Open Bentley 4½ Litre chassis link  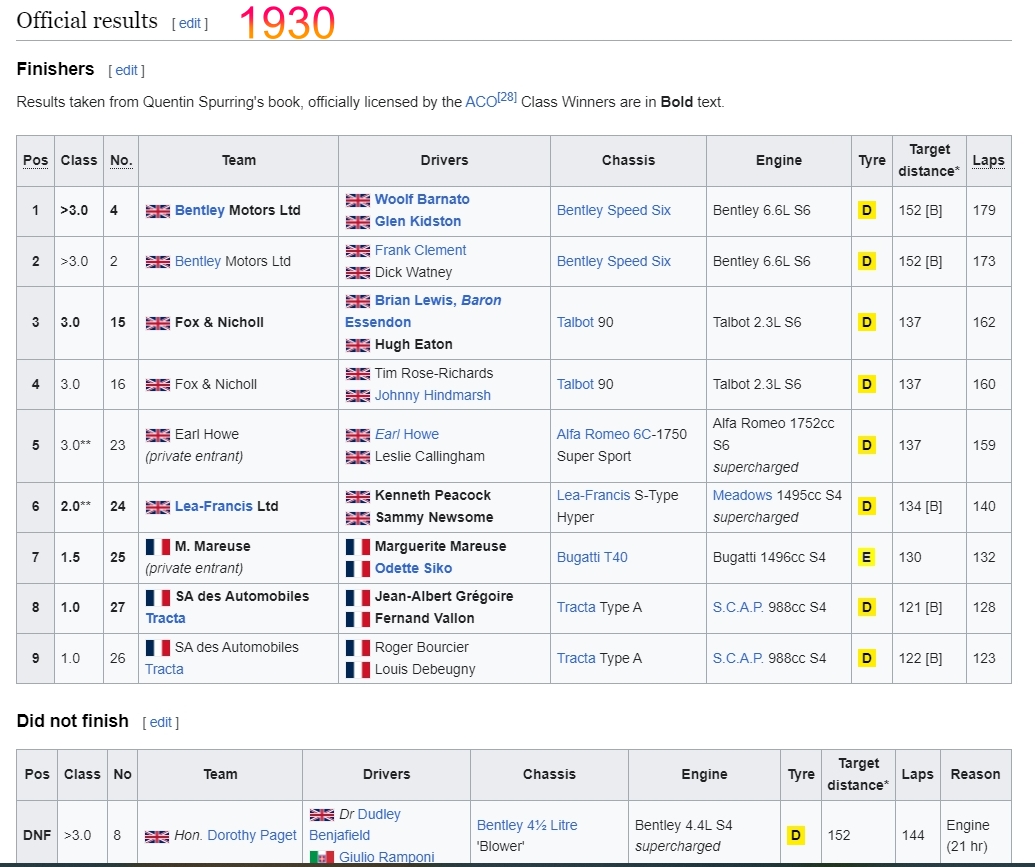(x=527, y=825)
